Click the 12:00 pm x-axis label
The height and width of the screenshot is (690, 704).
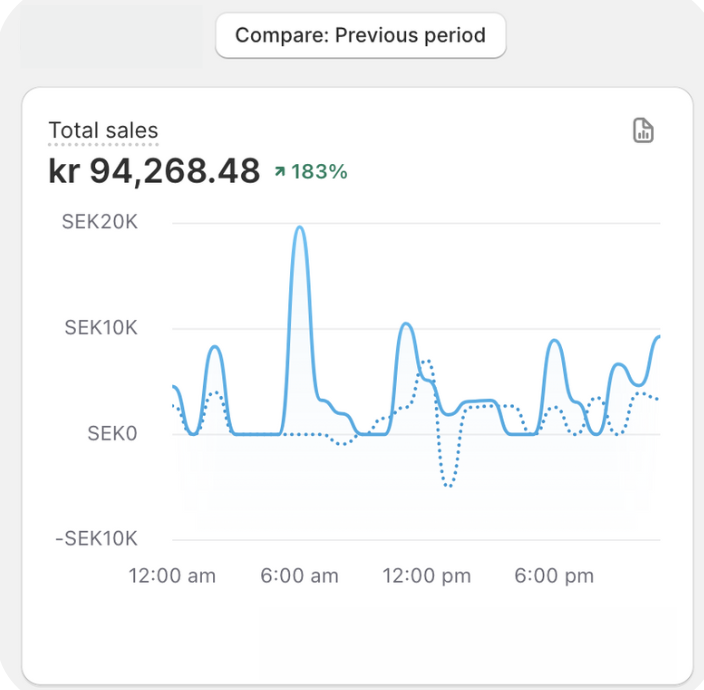(x=425, y=576)
